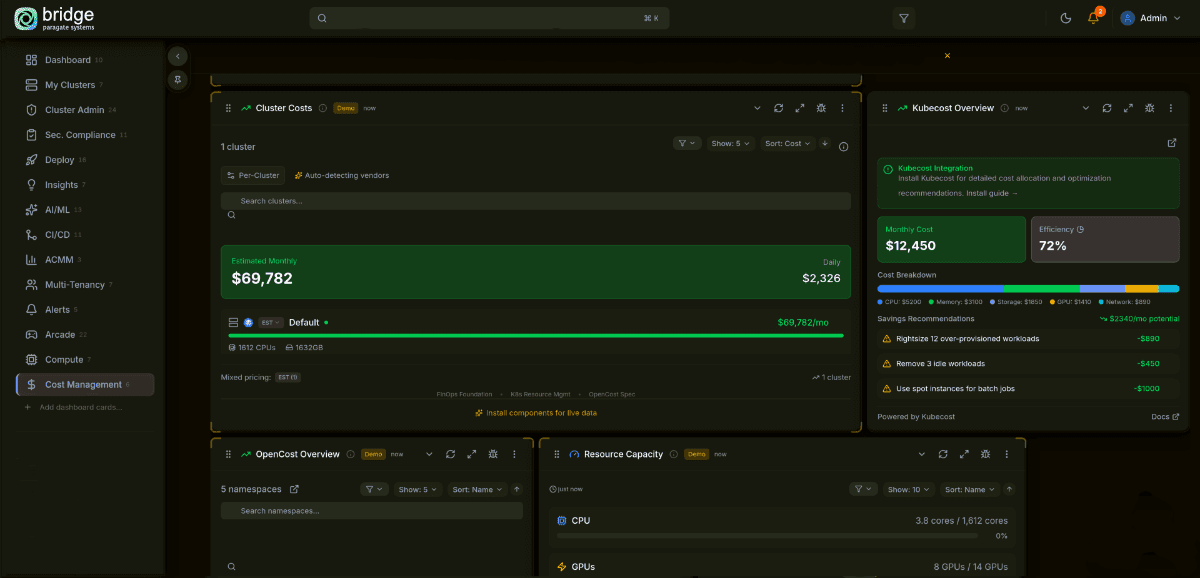Open the EST dropdown on Default cluster
Screen dimensions: 1200x578
click(271, 323)
